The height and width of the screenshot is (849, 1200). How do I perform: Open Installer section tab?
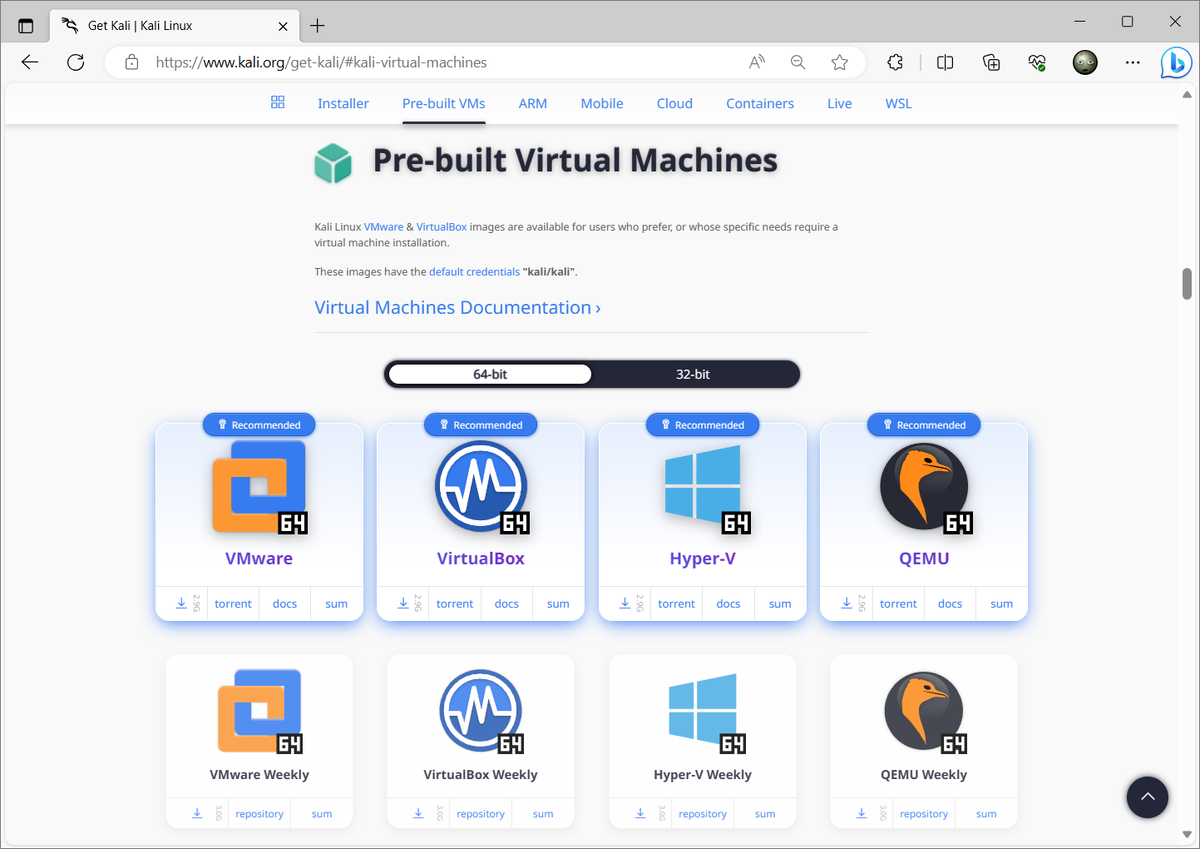pyautogui.click(x=343, y=103)
